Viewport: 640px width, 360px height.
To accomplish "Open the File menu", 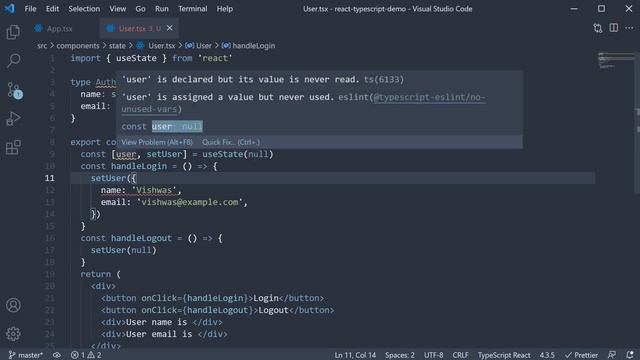I will [30, 9].
